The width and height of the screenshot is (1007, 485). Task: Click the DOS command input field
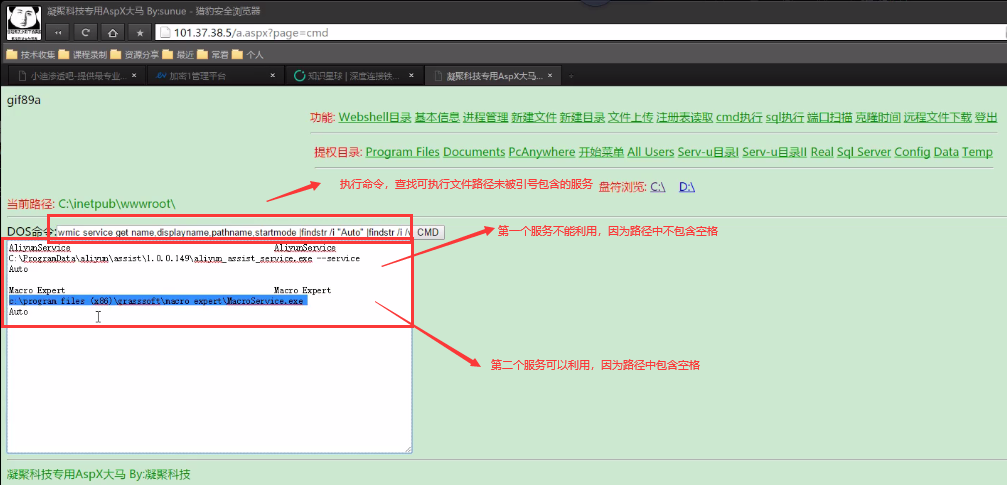point(232,232)
